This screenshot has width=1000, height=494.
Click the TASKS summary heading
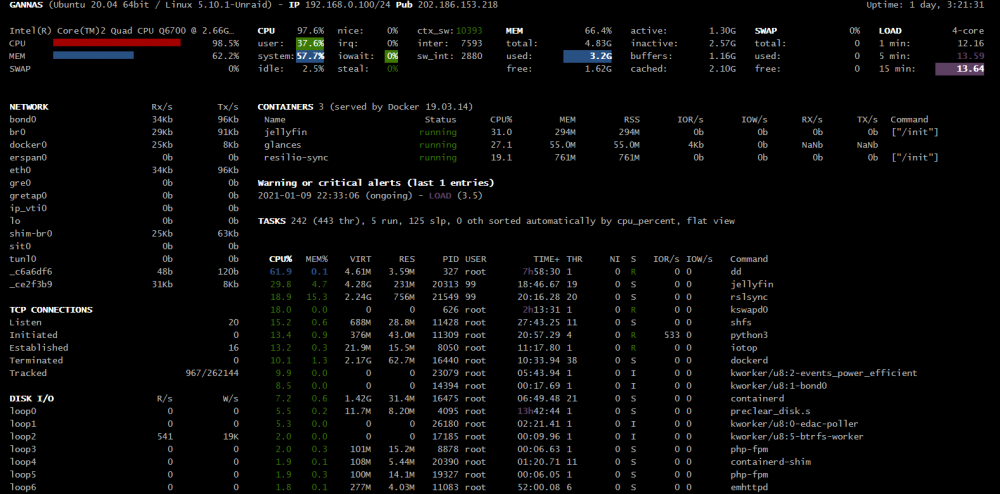(x=272, y=221)
